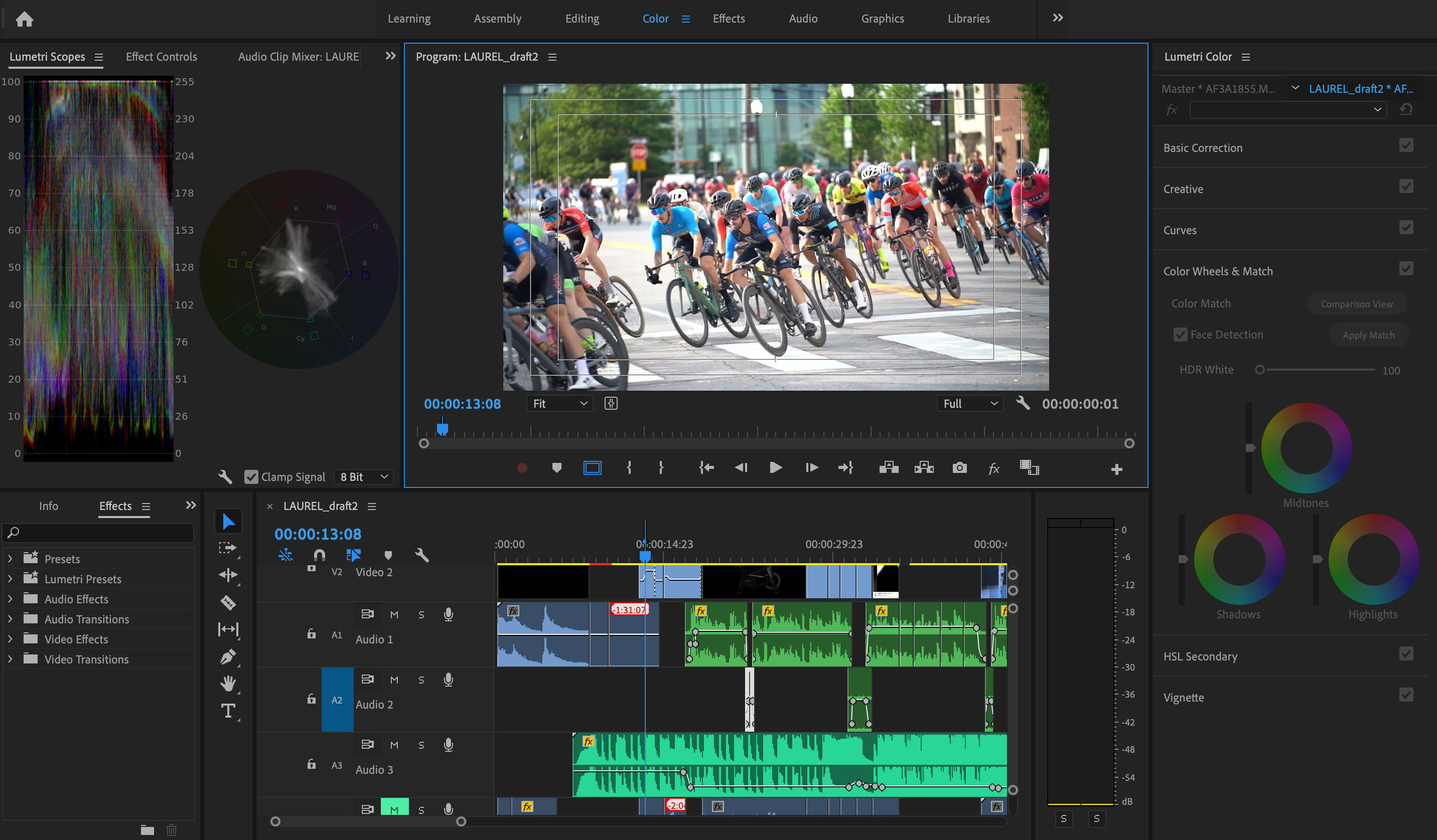1437x840 pixels.
Task: Click the Comparison View button
Action: click(x=1357, y=303)
